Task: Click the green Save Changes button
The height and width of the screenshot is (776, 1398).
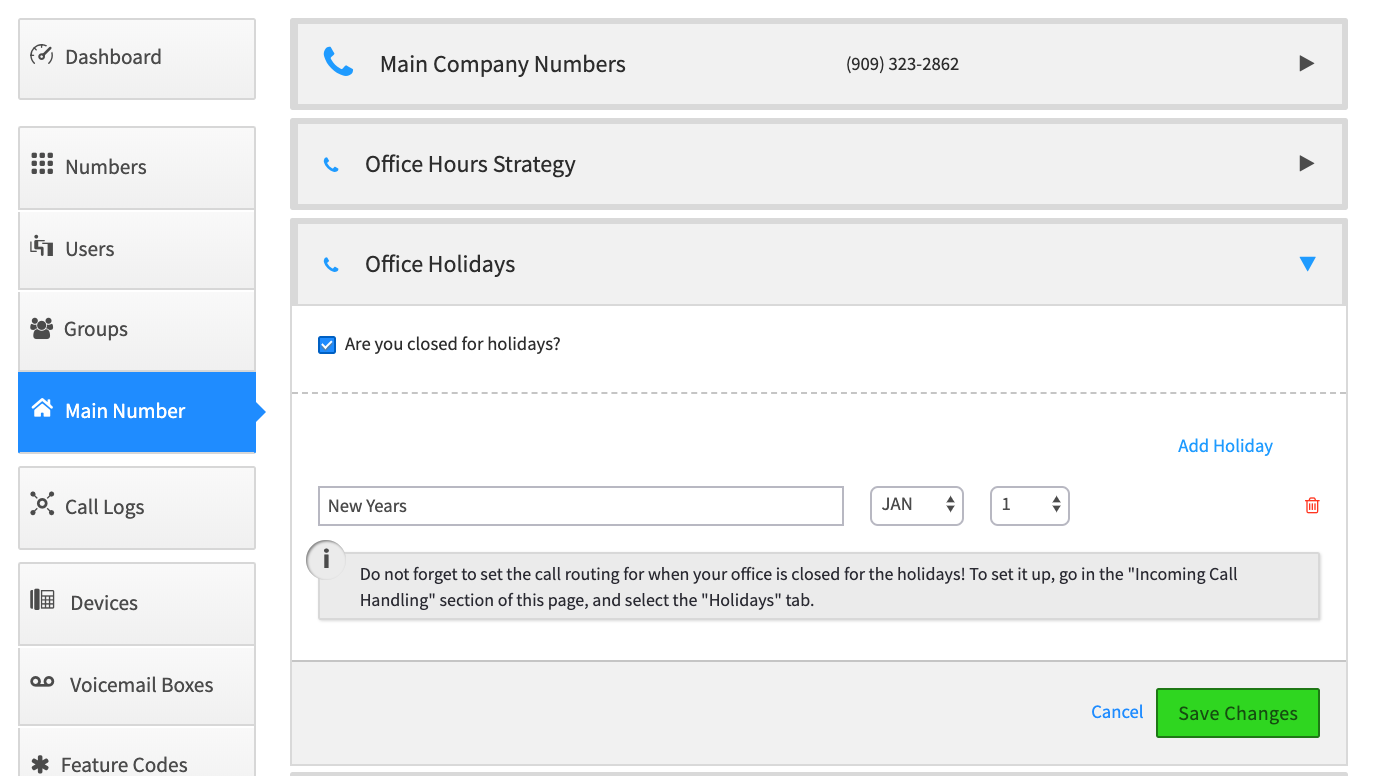Action: pyautogui.click(x=1238, y=713)
